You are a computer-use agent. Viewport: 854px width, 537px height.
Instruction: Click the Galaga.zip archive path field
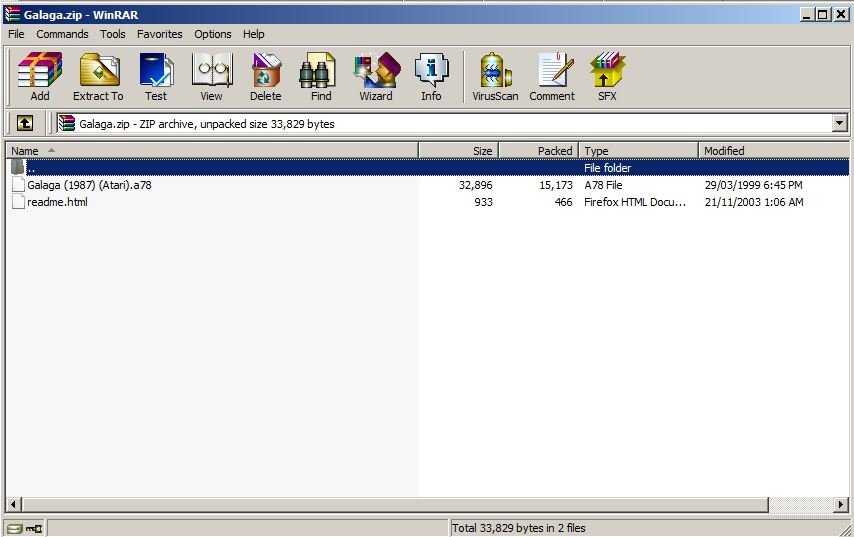[444, 124]
